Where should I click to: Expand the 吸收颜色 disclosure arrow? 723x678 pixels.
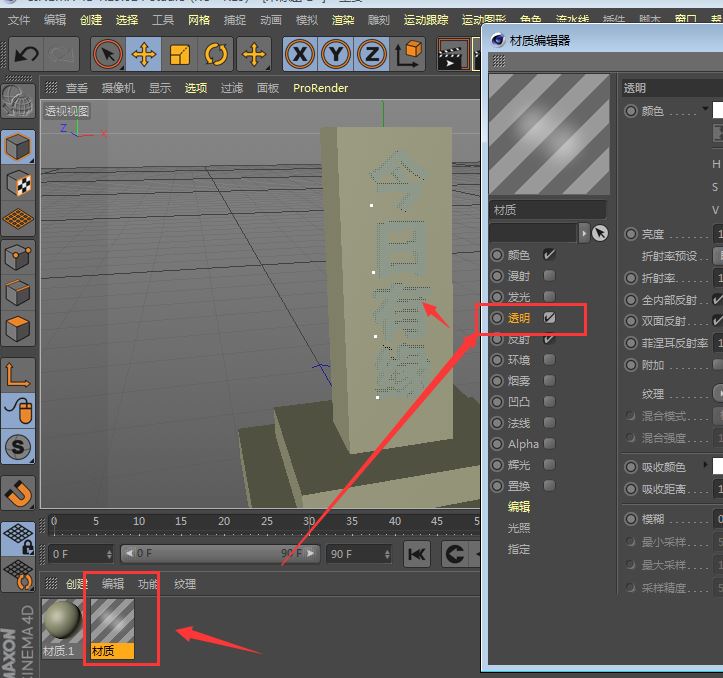705,464
